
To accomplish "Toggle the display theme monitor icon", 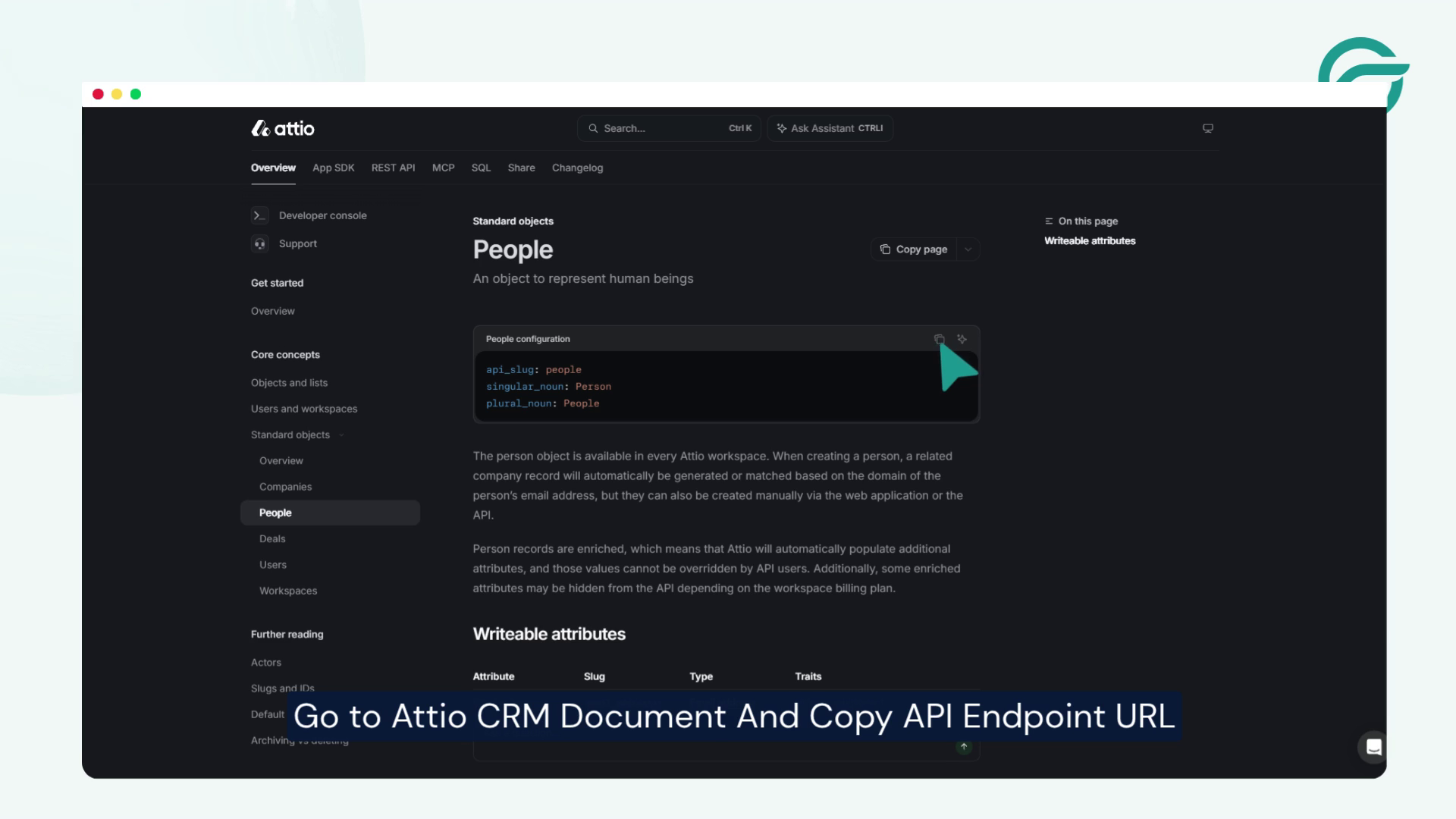I will coord(1208,128).
